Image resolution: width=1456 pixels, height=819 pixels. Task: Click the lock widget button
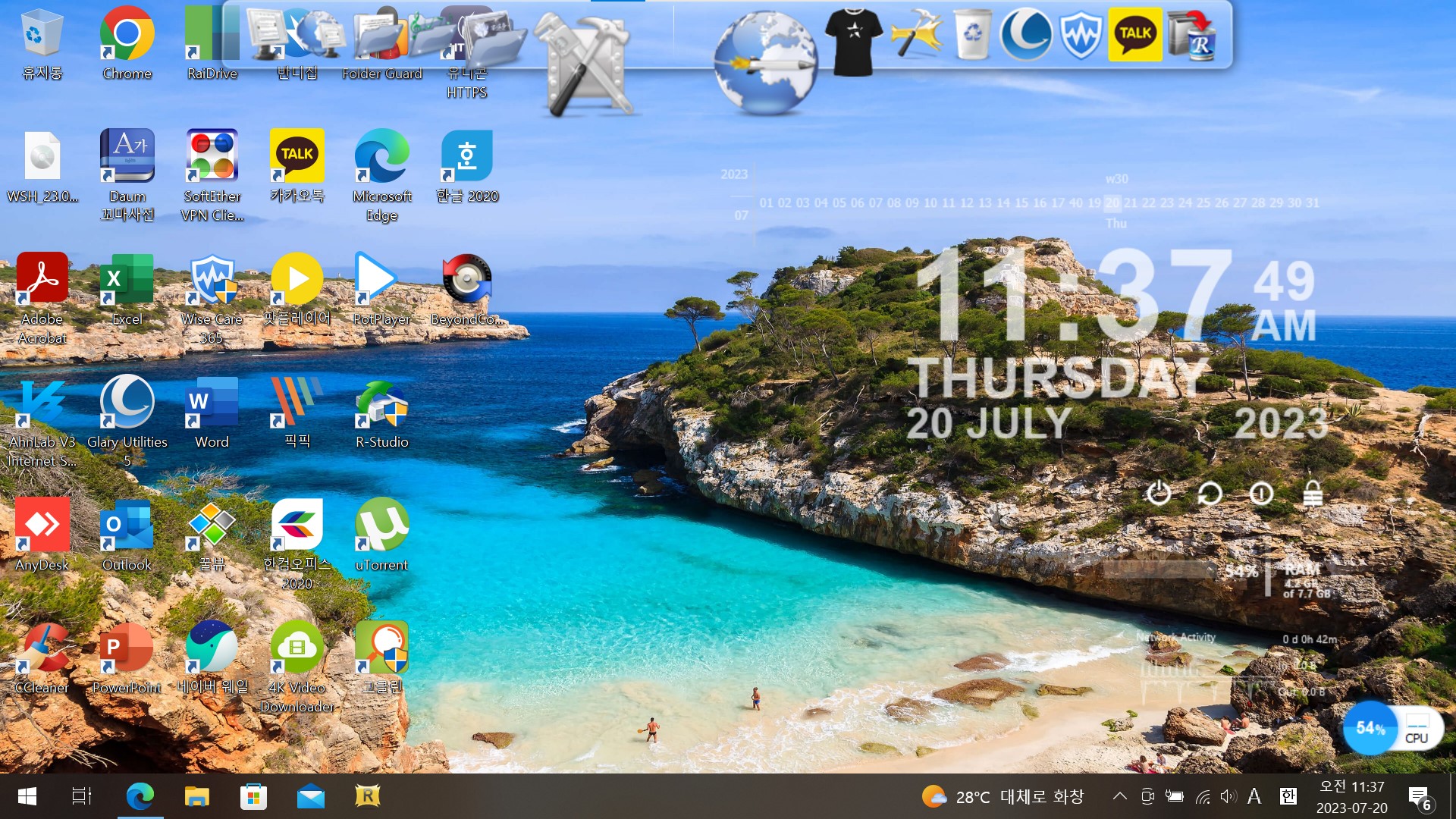1313,493
